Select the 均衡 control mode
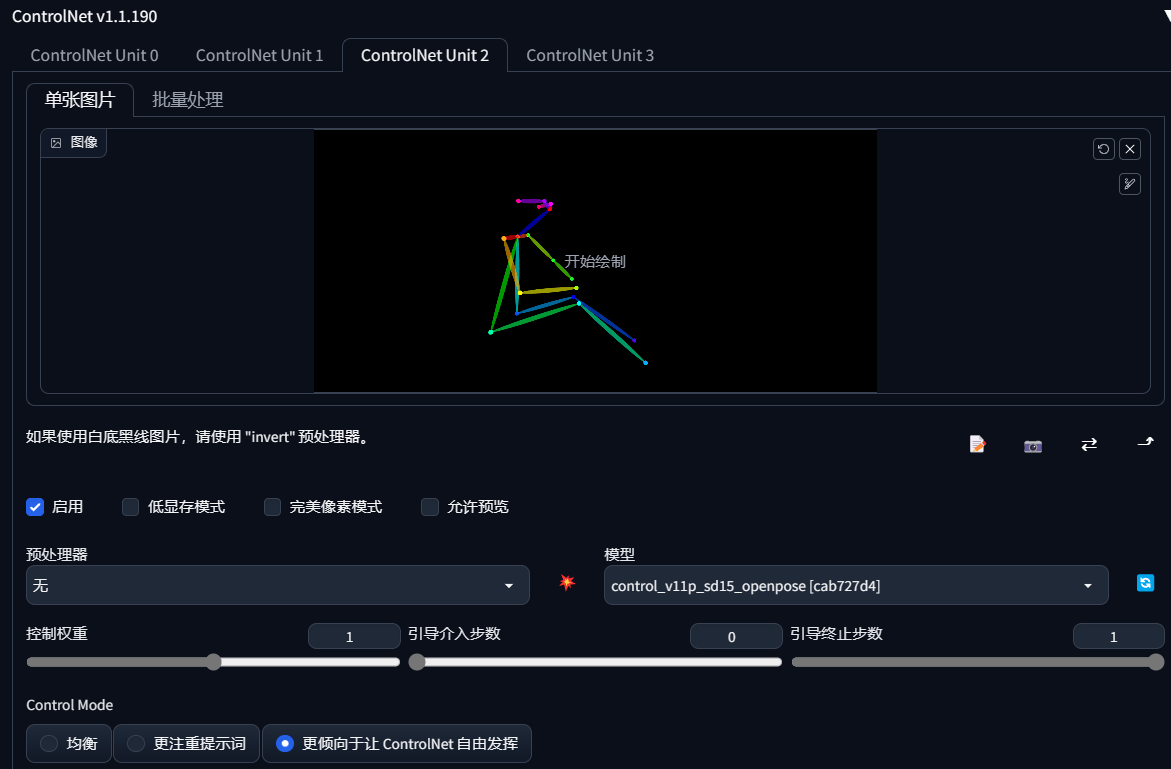This screenshot has height=769, width=1171. (x=69, y=744)
